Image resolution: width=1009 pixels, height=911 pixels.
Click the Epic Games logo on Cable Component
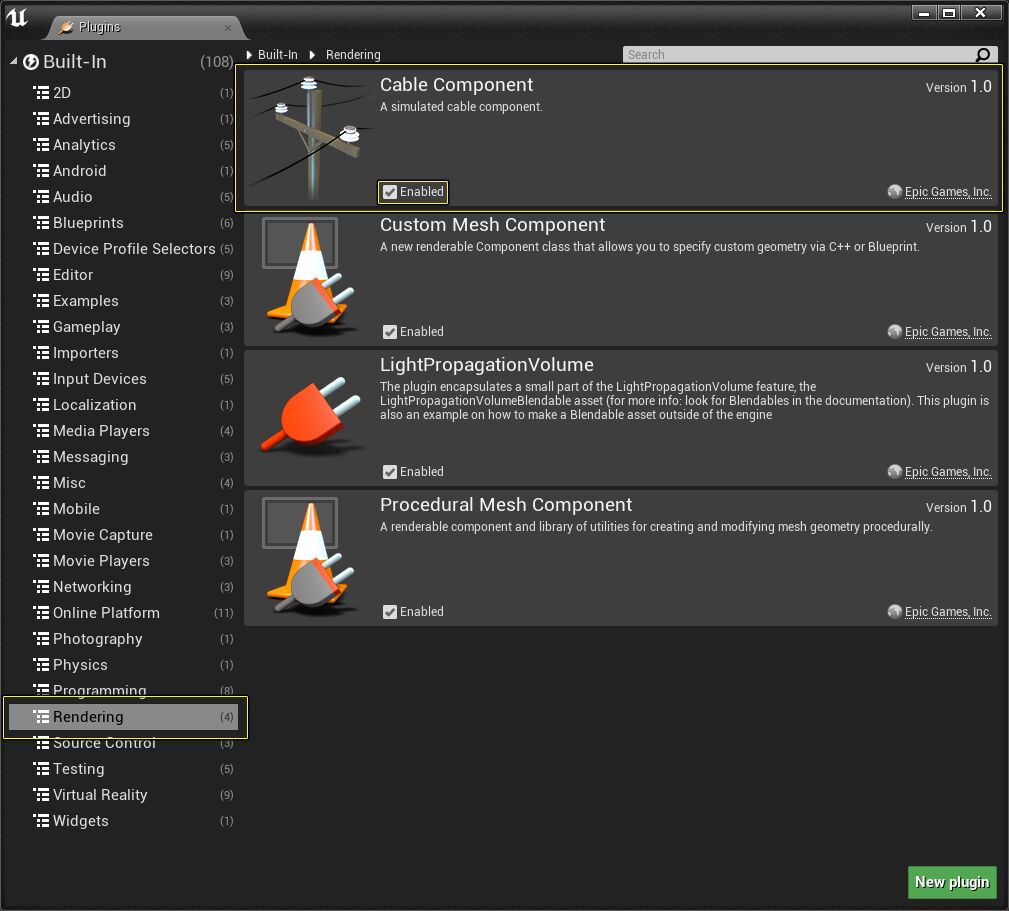(894, 192)
